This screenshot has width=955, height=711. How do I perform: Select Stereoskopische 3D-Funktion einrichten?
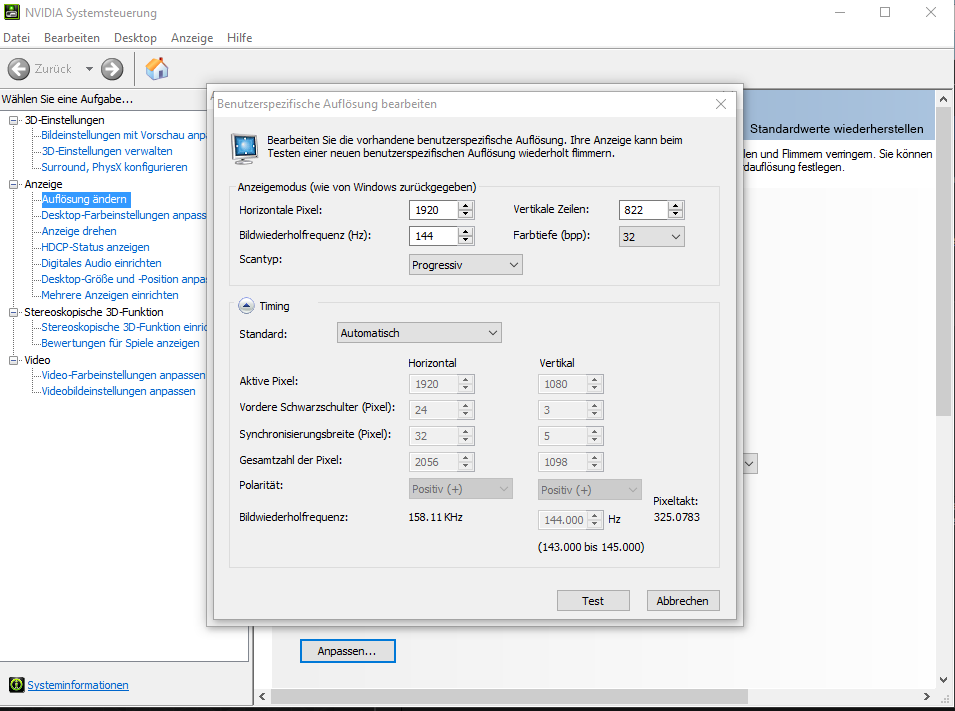point(124,327)
